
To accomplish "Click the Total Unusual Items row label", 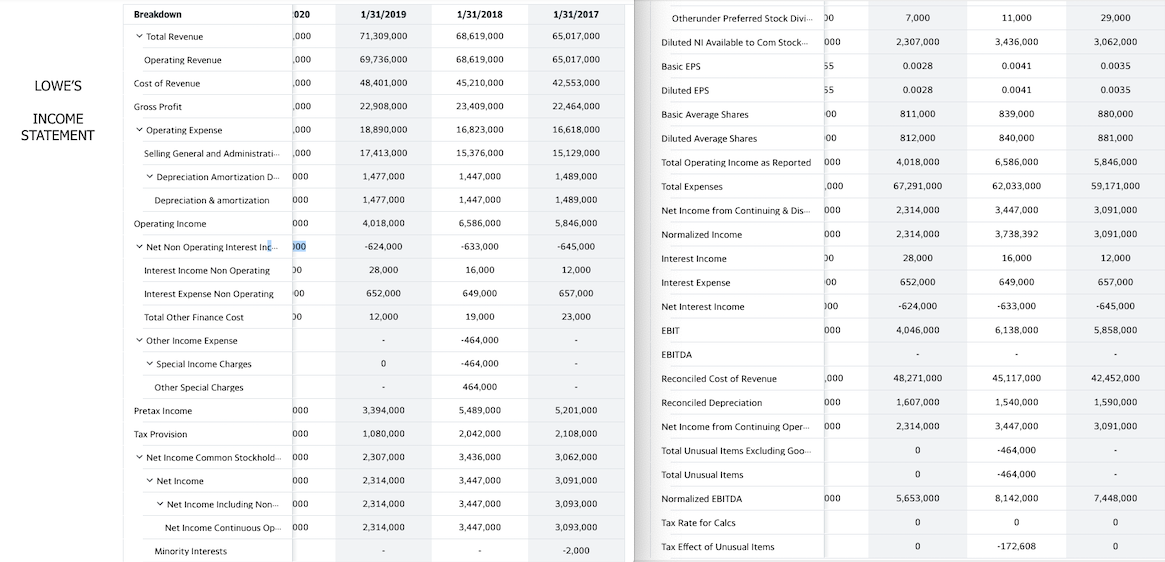I will pos(702,475).
